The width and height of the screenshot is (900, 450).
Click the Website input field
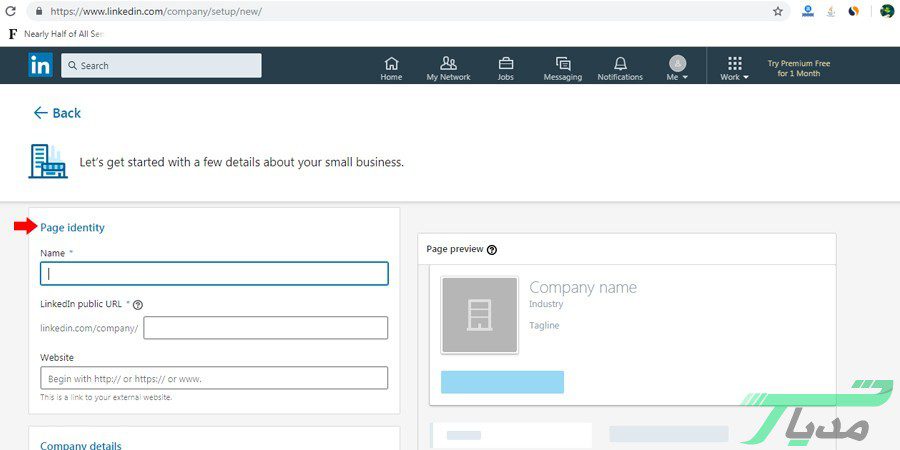(x=214, y=378)
